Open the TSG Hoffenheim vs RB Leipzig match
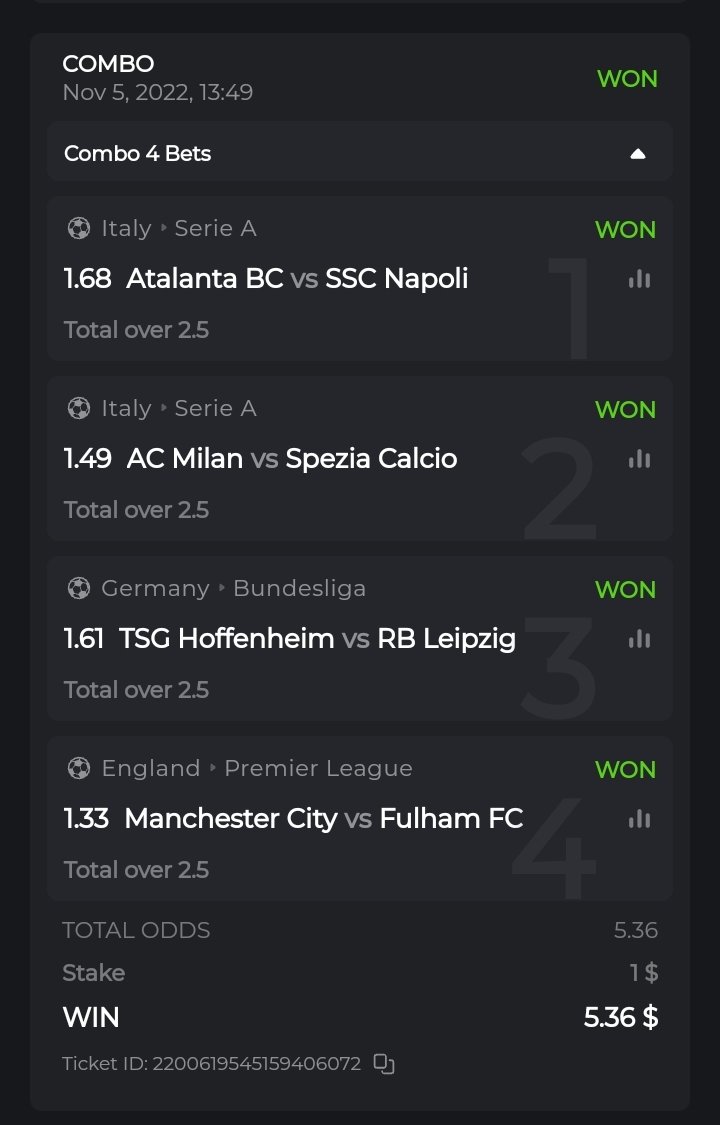Screen dimensions: 720x1125 pos(317,638)
